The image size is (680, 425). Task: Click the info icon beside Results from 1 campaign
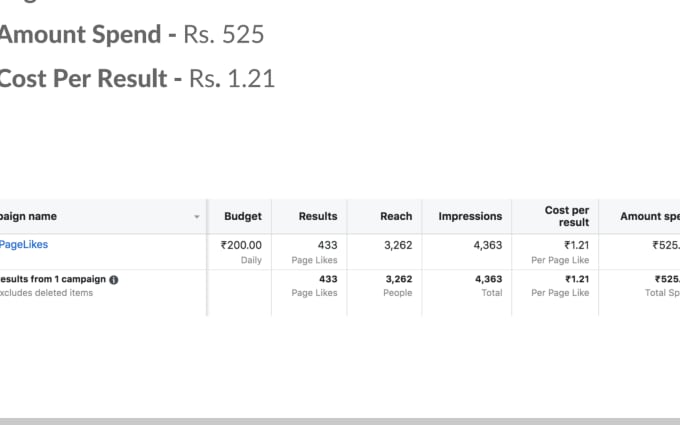click(x=114, y=280)
